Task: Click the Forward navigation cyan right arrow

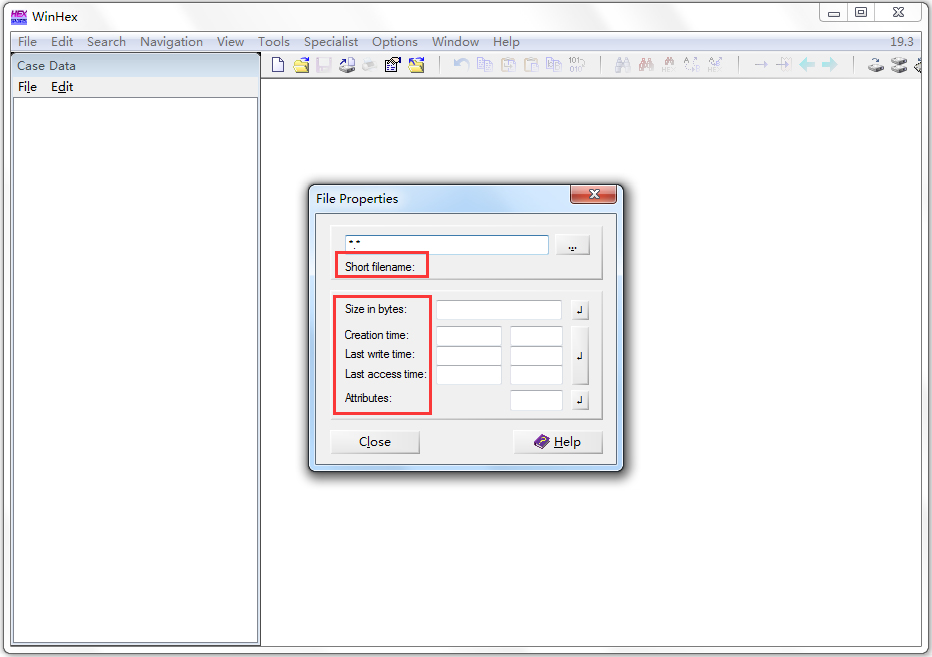Action: (x=830, y=64)
